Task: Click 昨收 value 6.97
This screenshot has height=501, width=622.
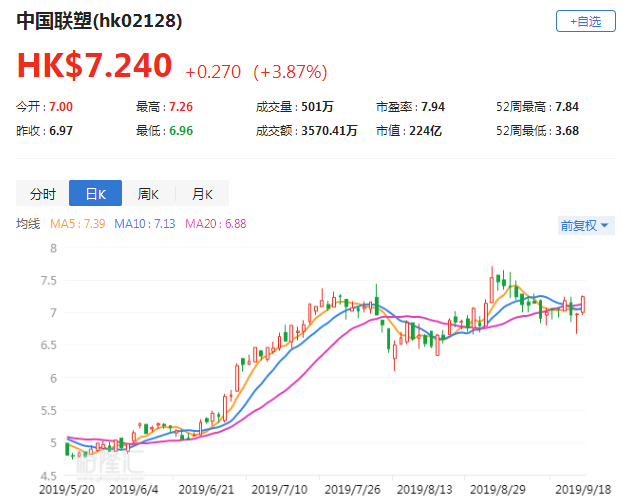Action: 61,131
